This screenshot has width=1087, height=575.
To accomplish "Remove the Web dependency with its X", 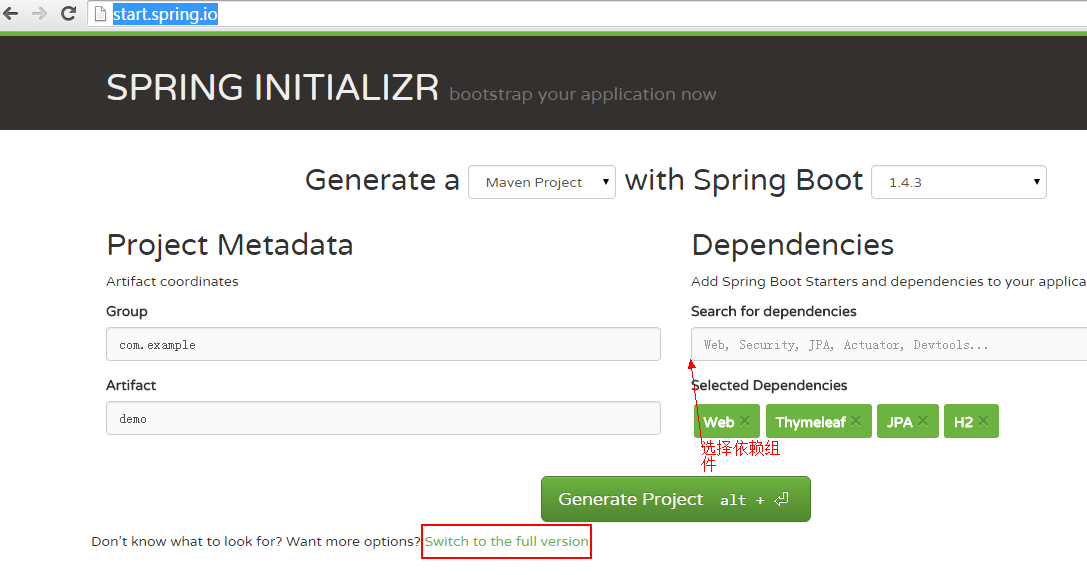I will point(745,420).
